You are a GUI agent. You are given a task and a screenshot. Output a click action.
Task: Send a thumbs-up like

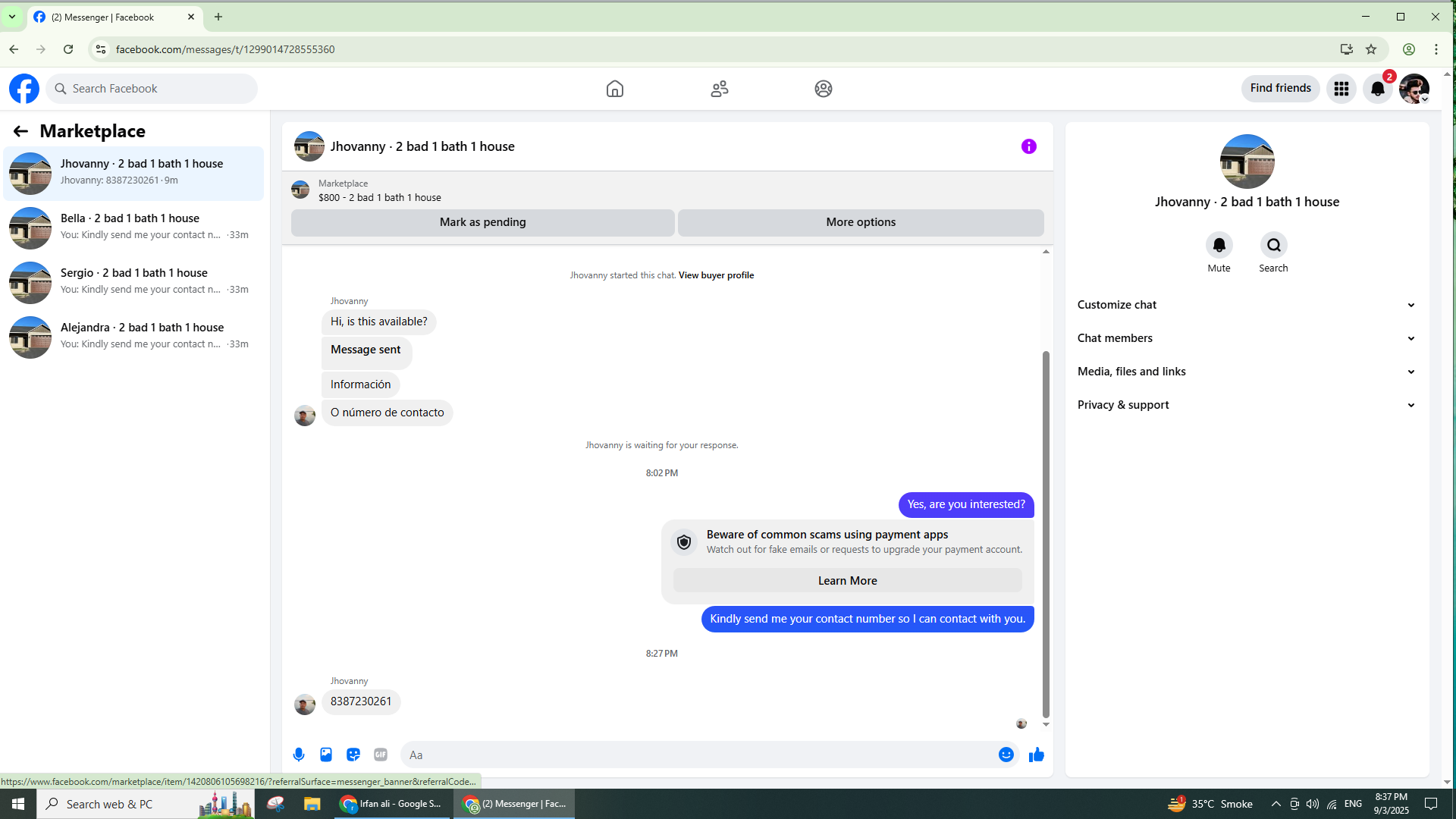coord(1037,755)
